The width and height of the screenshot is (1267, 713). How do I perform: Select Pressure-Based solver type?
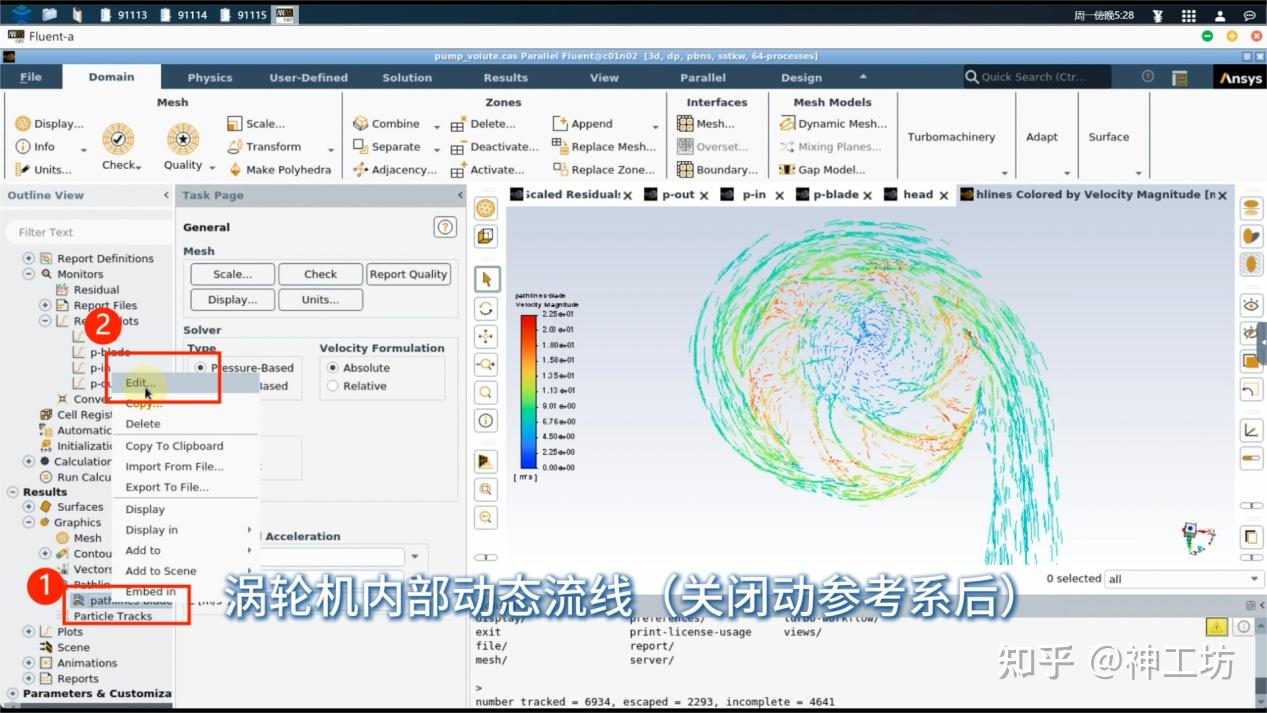(x=201, y=368)
